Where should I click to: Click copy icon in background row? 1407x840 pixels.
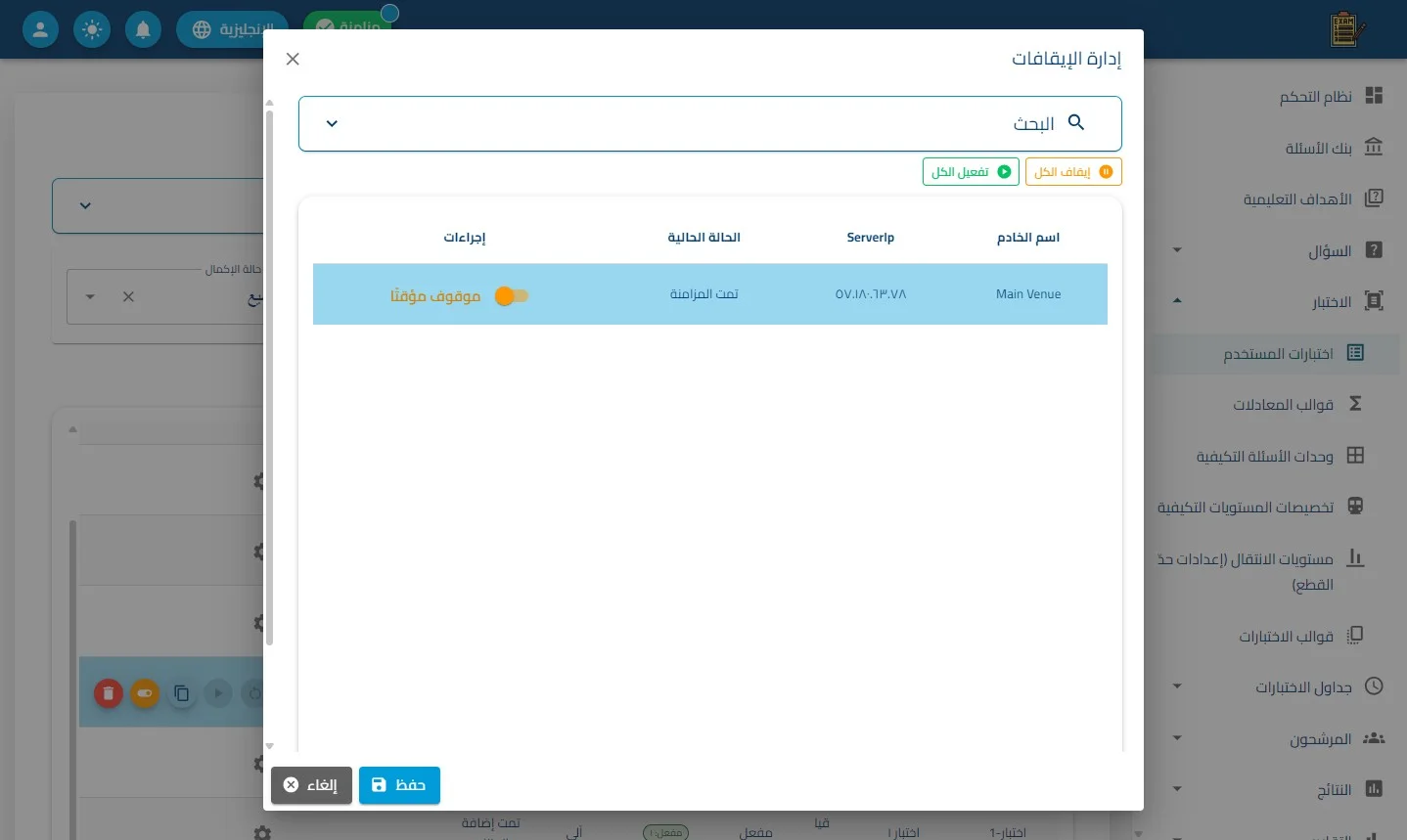click(181, 693)
